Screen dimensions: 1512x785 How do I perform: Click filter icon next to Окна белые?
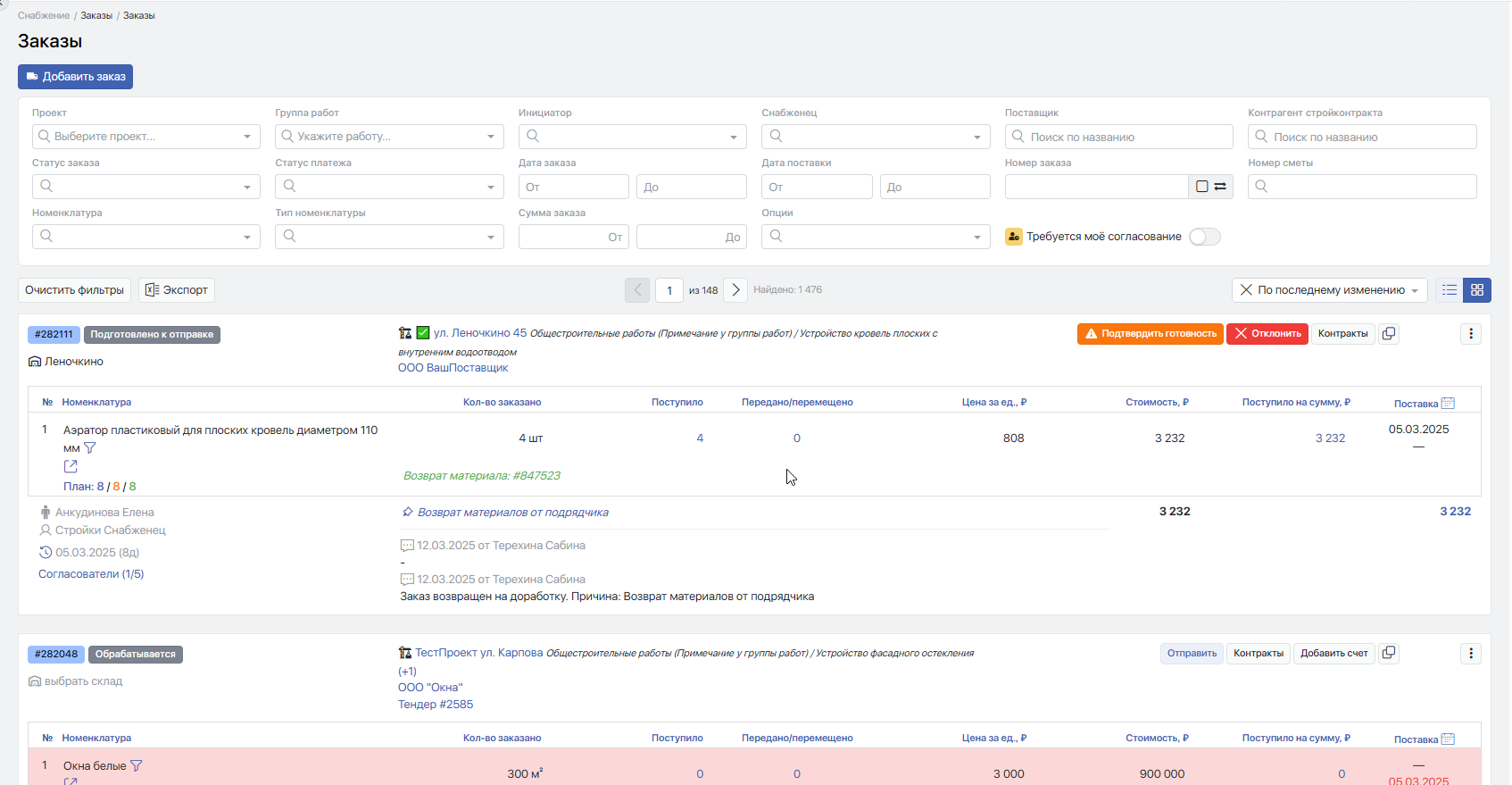[x=137, y=766]
